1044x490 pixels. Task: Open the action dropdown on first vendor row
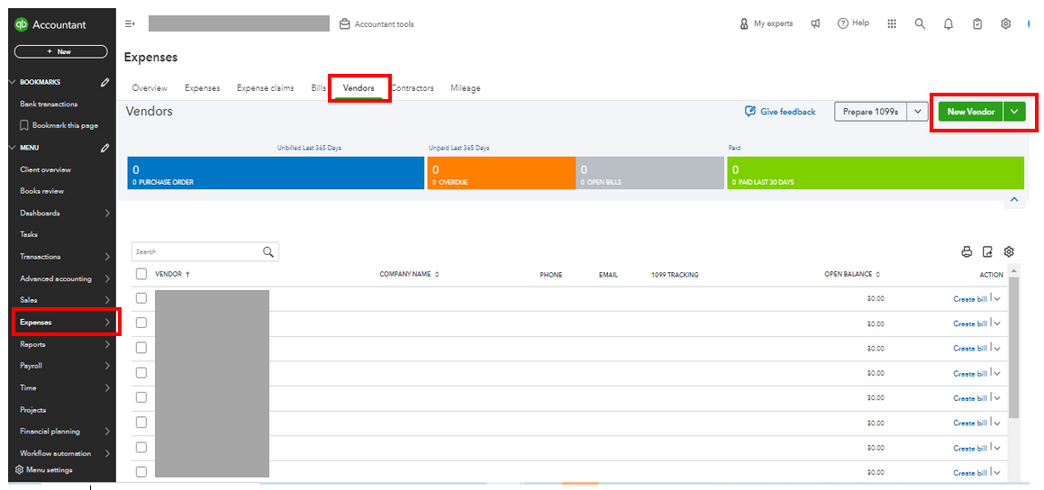click(997, 299)
